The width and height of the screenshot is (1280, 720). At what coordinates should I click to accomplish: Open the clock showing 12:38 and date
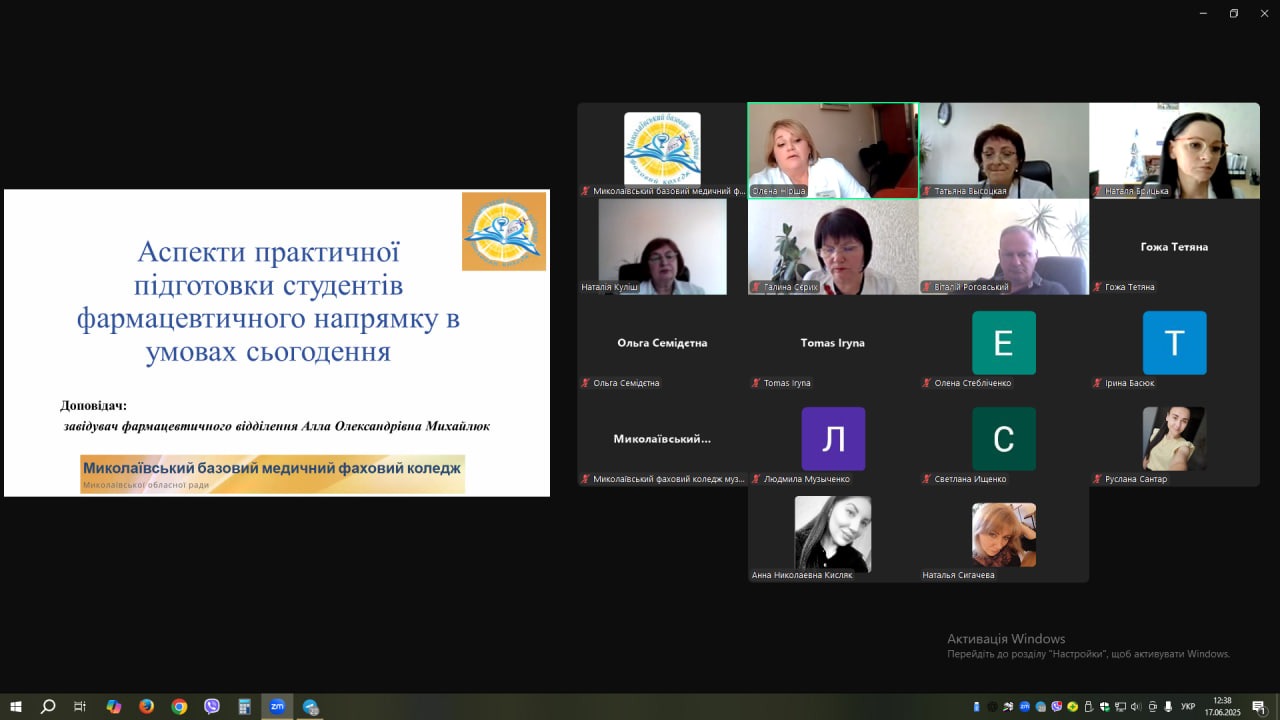(1222, 706)
